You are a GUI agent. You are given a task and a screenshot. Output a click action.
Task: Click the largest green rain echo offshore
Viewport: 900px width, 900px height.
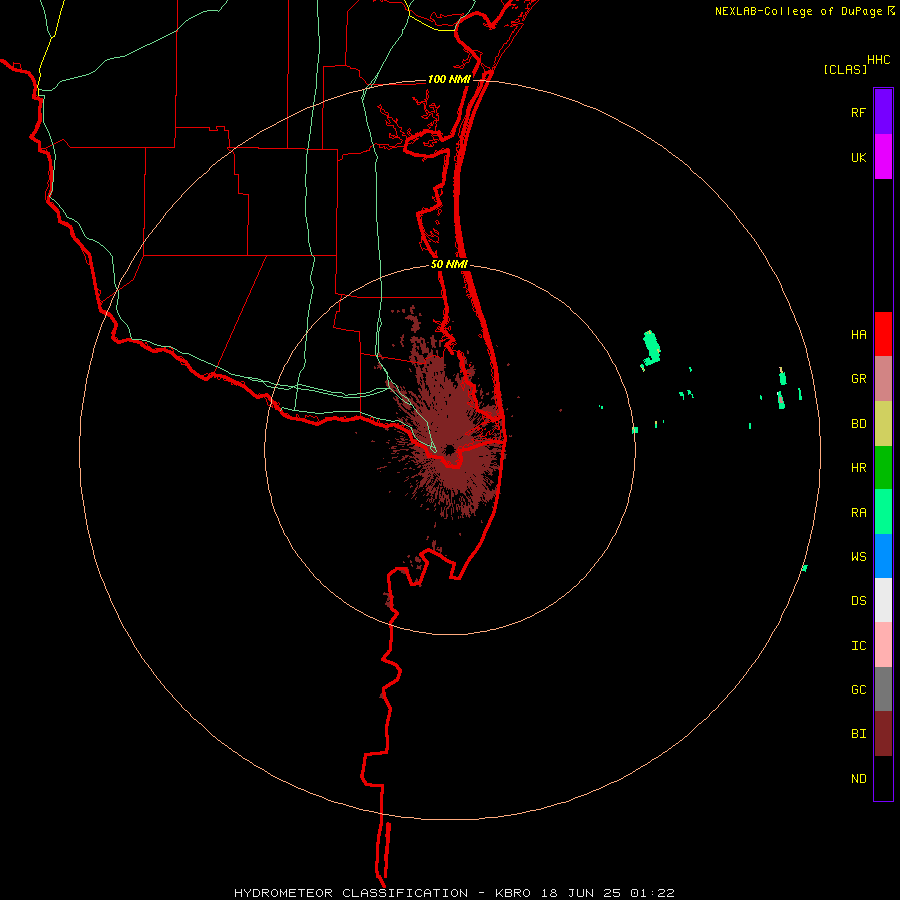click(651, 349)
